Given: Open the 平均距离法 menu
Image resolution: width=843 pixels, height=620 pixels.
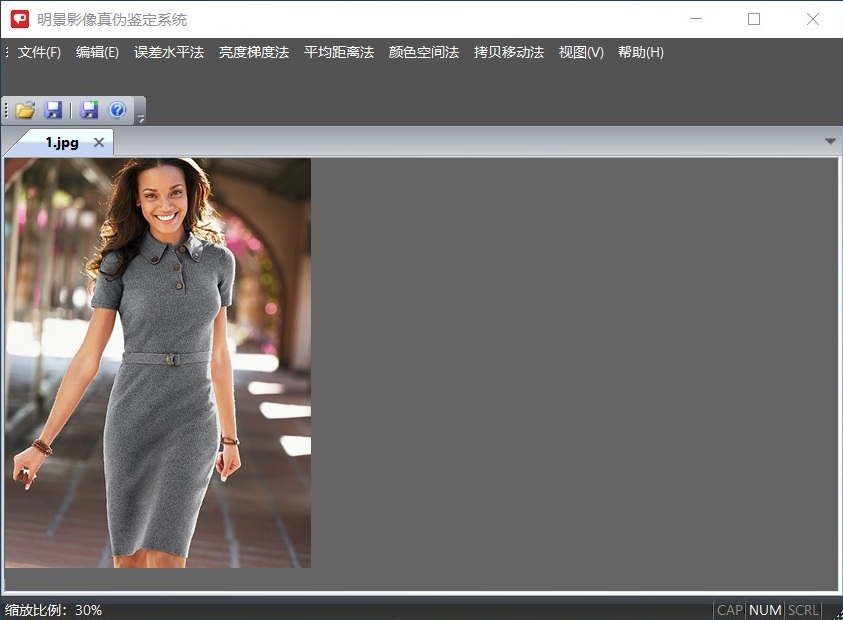Looking at the screenshot, I should (339, 52).
